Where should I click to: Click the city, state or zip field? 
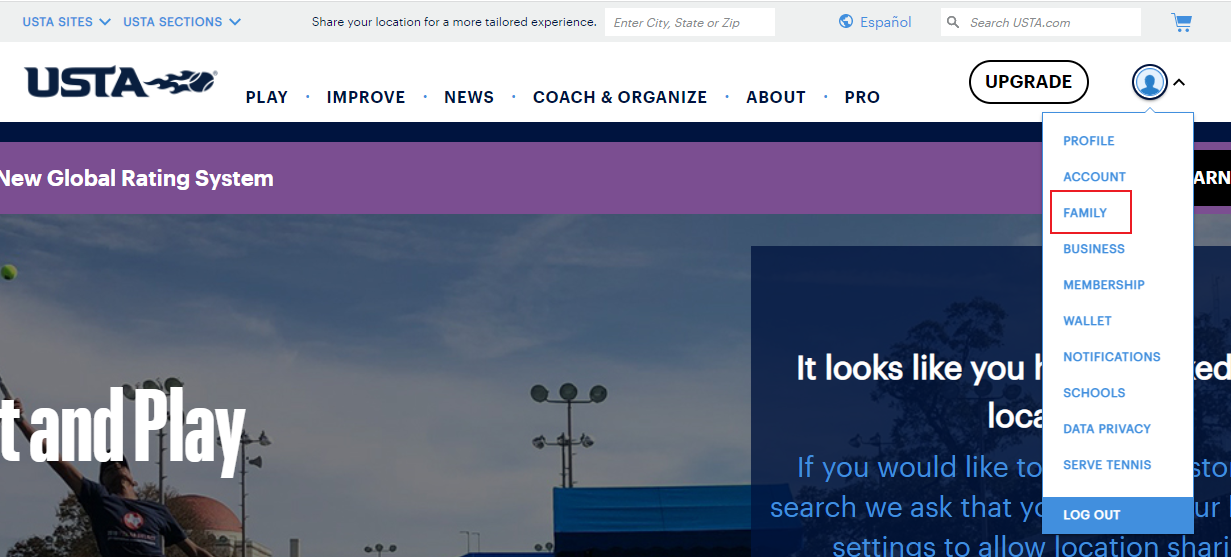coord(690,22)
